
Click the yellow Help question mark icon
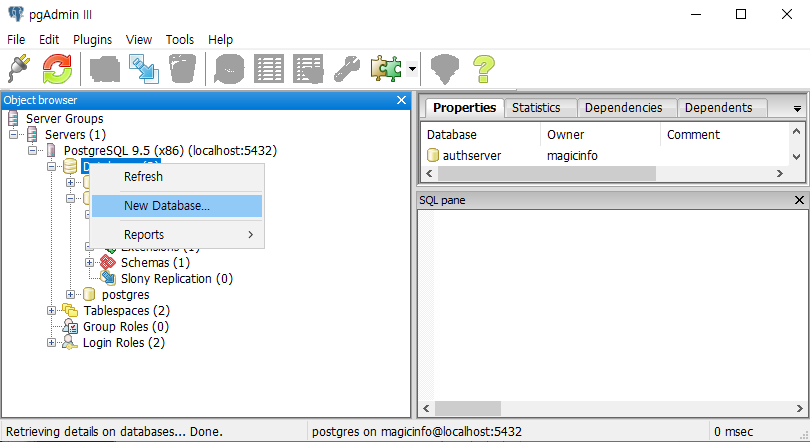click(x=484, y=69)
